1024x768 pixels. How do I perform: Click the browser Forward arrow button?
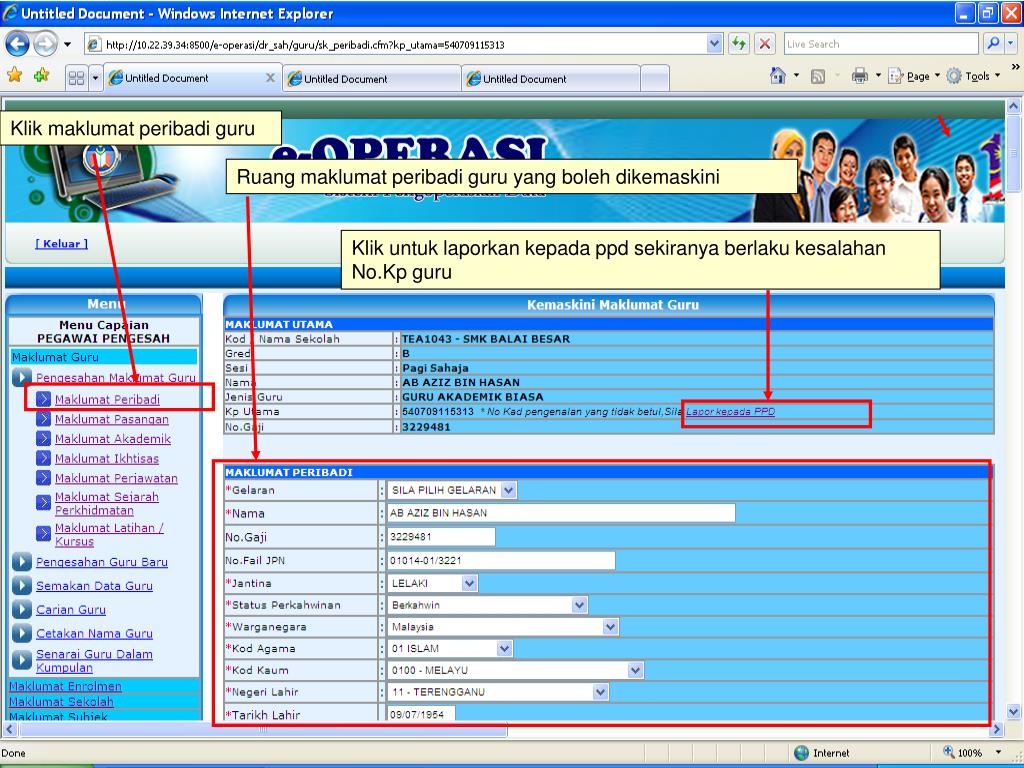coord(45,44)
